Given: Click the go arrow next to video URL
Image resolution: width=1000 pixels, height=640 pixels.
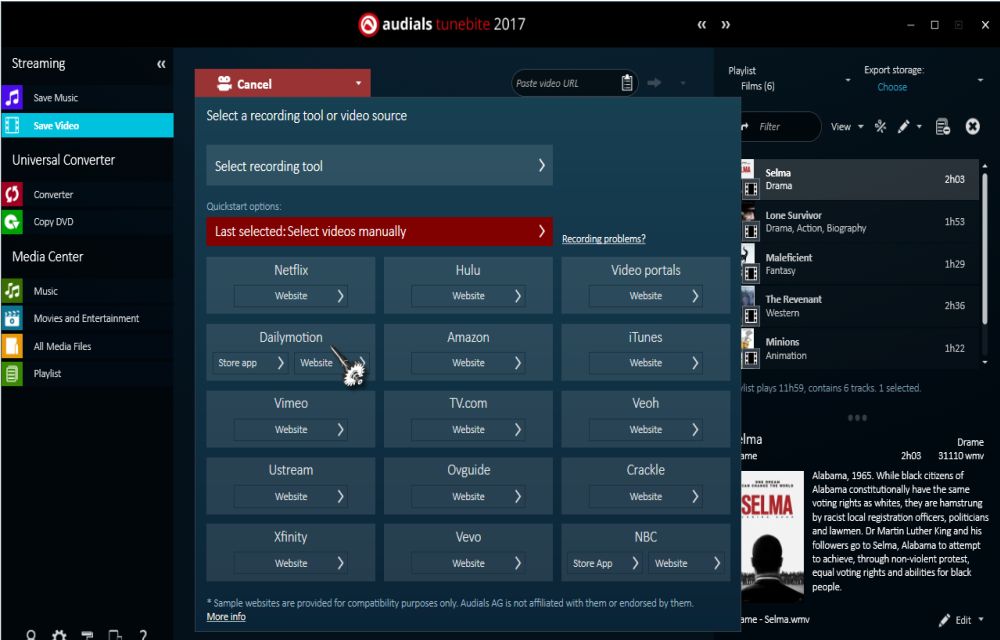Looking at the screenshot, I should click(x=654, y=83).
